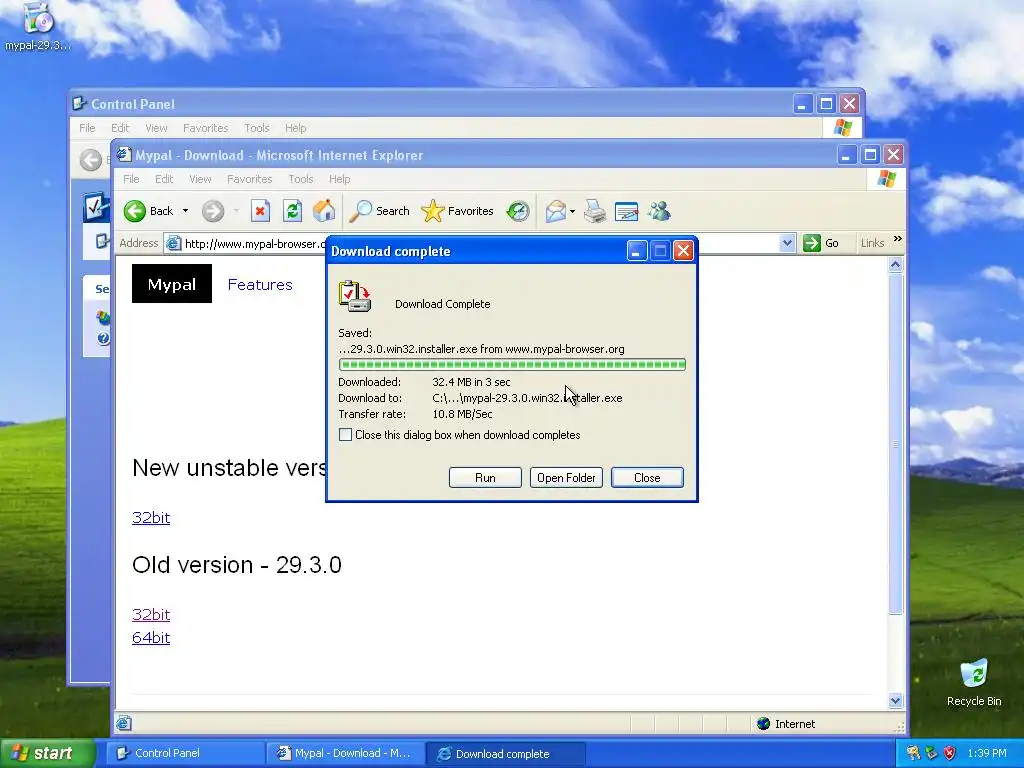Image resolution: width=1024 pixels, height=768 pixels.
Task: Expand the Links toolbar chevron
Action: pyautogui.click(x=897, y=239)
